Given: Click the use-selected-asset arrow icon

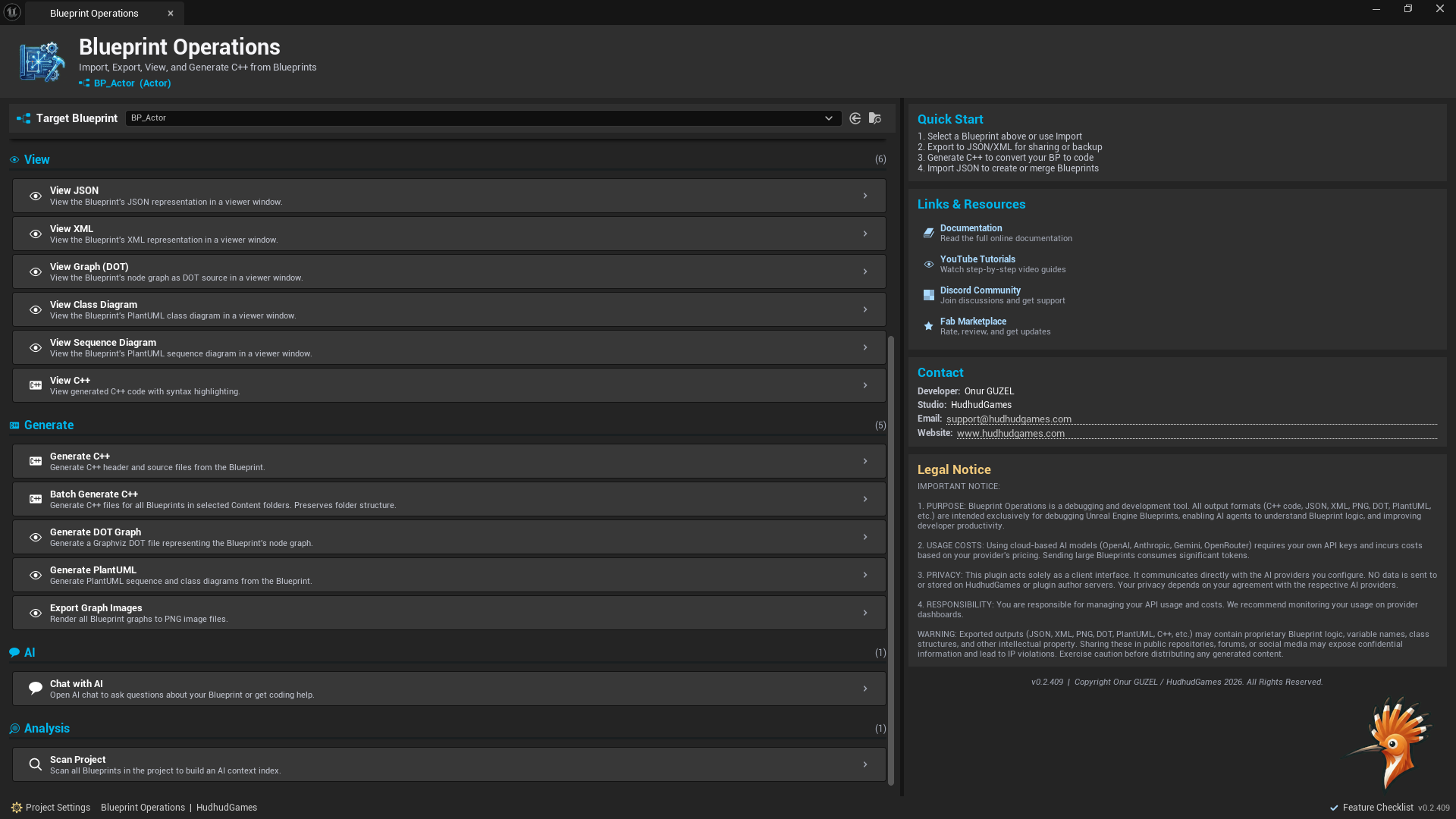Looking at the screenshot, I should 855,118.
